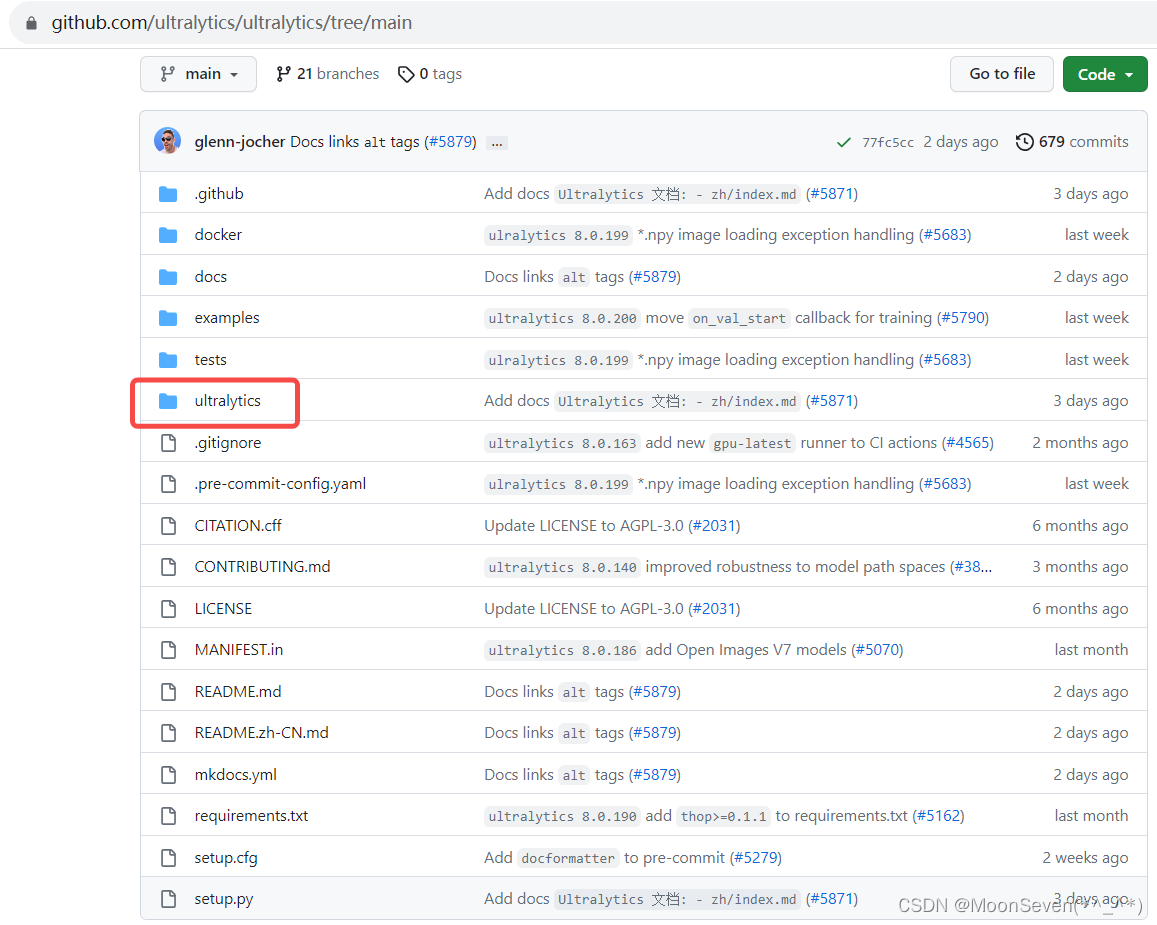Open the setup.cfg file
The width and height of the screenshot is (1157, 925).
(226, 858)
